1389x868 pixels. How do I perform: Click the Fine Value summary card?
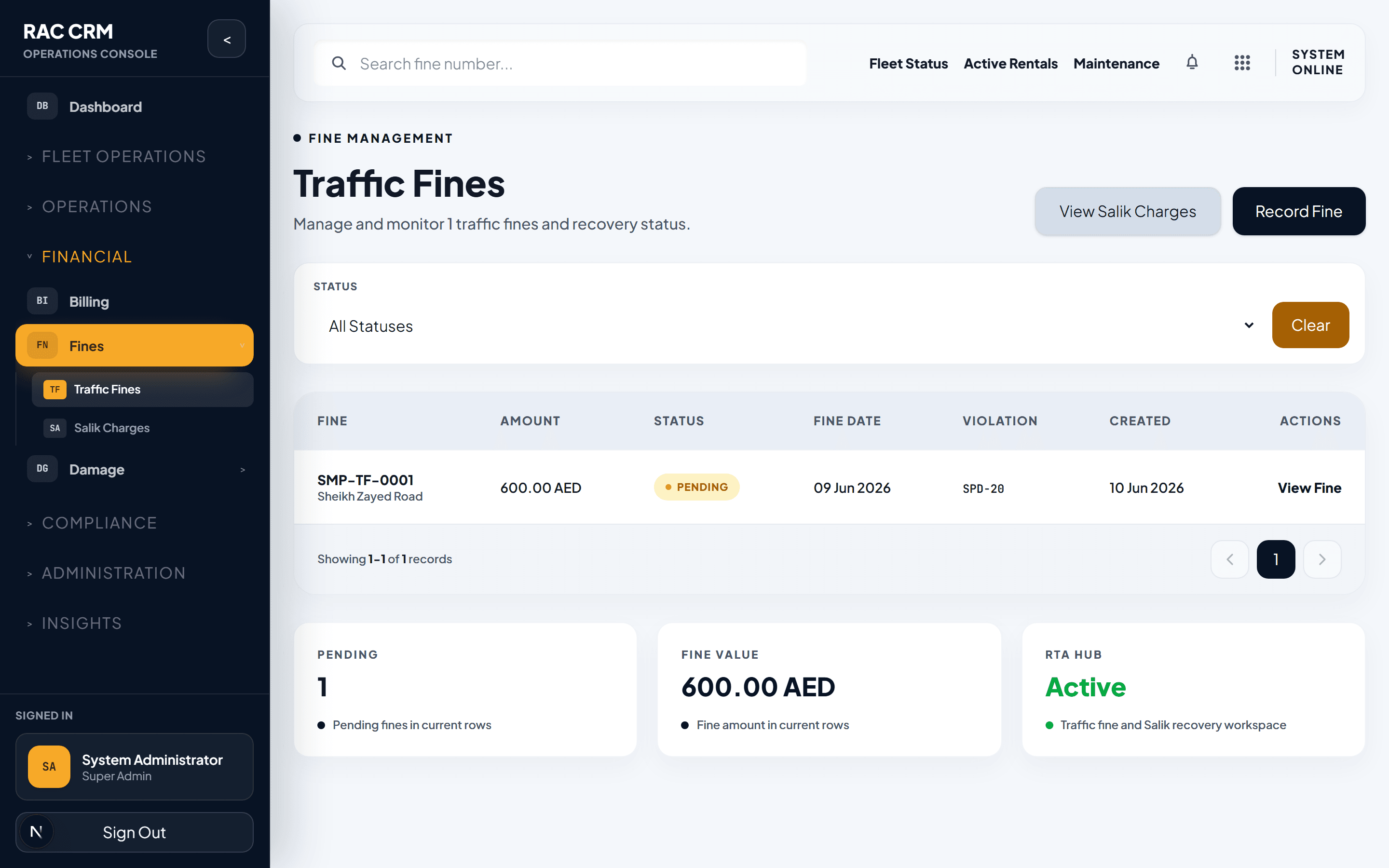pos(830,690)
